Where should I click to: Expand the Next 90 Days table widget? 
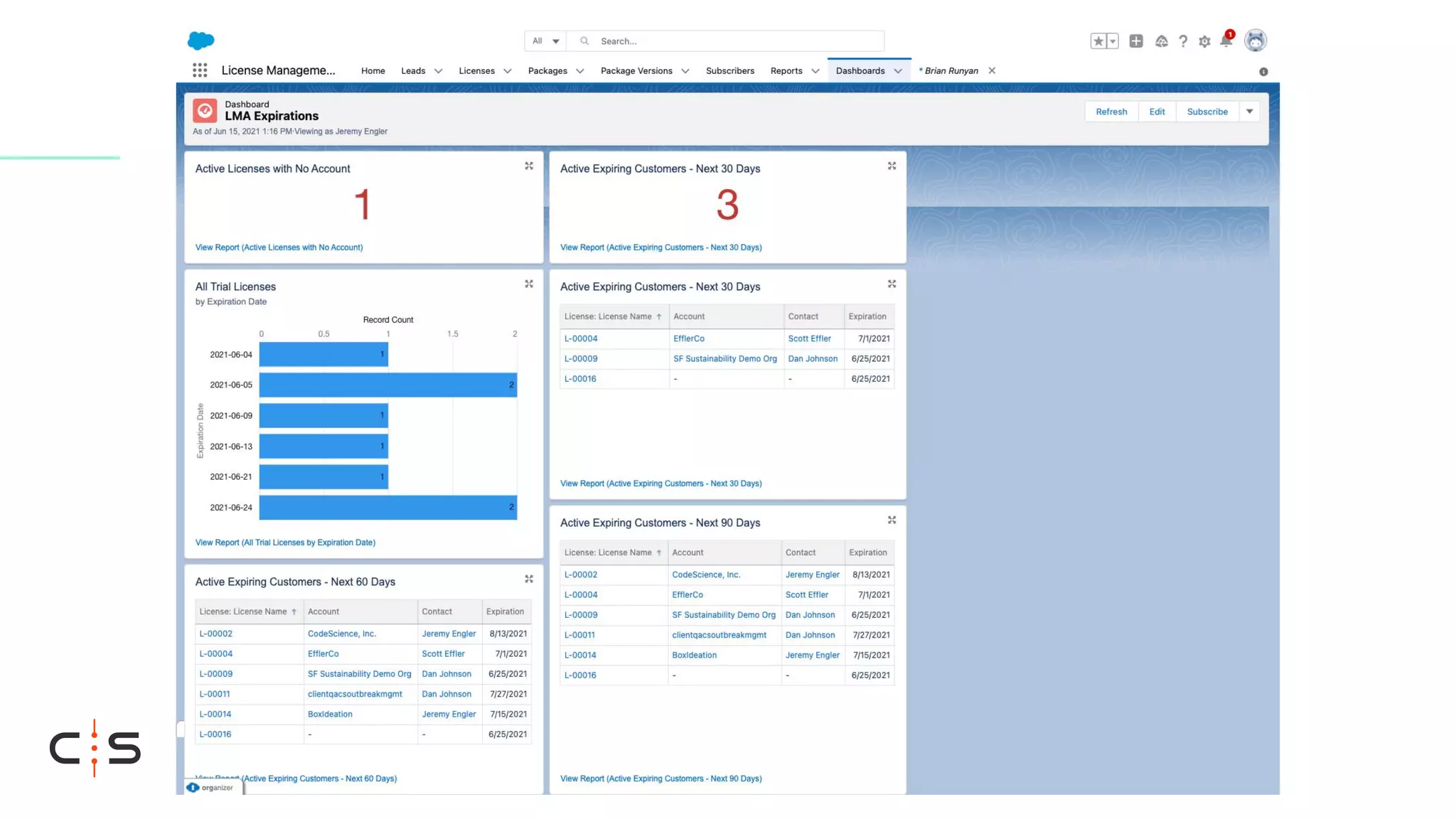coord(892,520)
